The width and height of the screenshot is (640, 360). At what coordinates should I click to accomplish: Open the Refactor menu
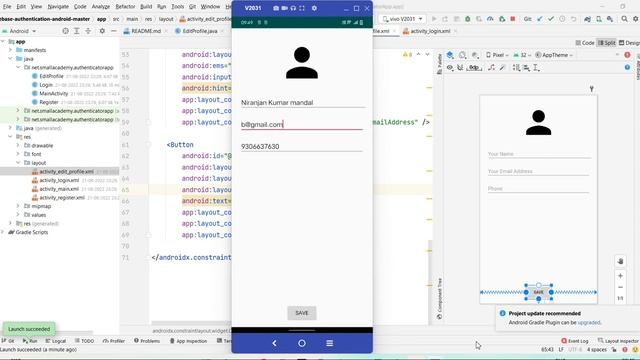tap(125, 7)
